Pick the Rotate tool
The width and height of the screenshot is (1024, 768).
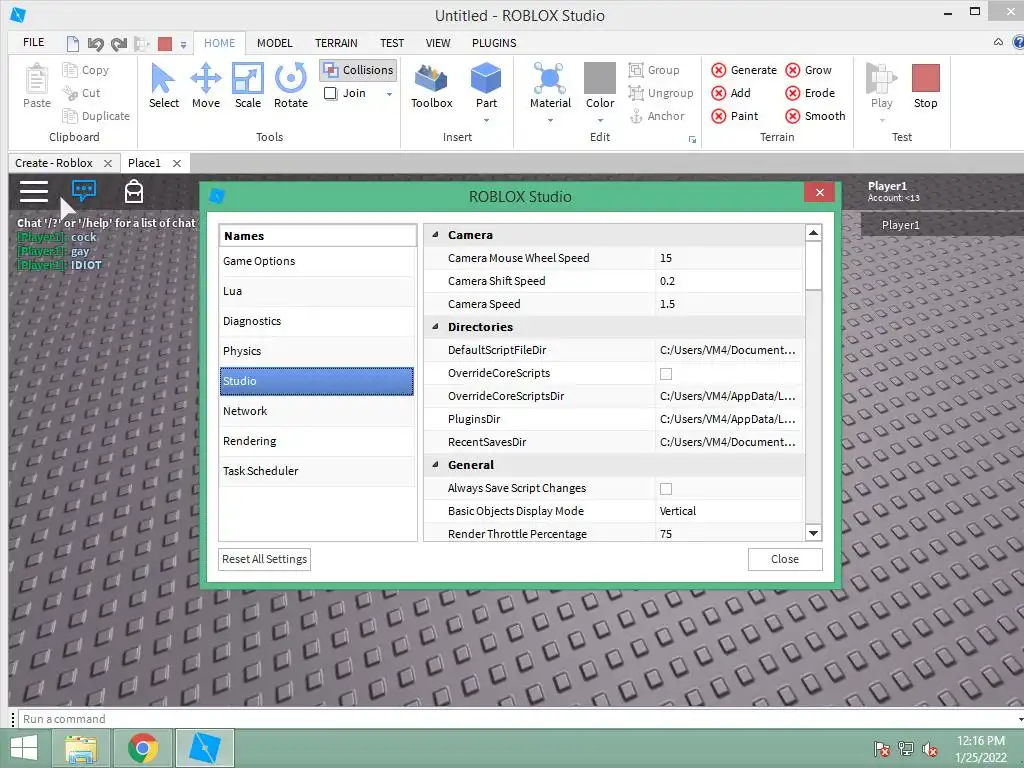tap(291, 78)
